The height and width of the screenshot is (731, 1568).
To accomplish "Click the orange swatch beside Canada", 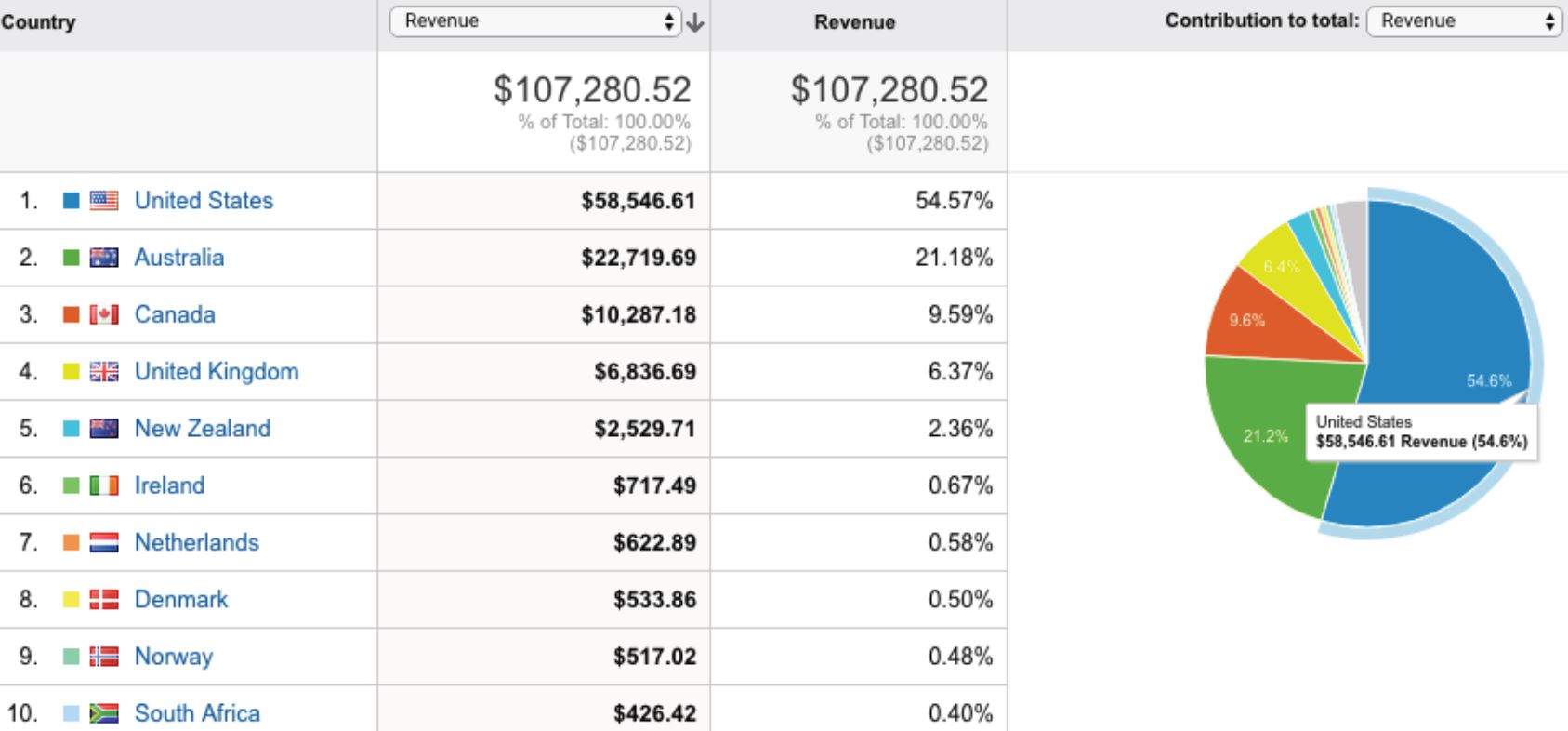I will [71, 314].
